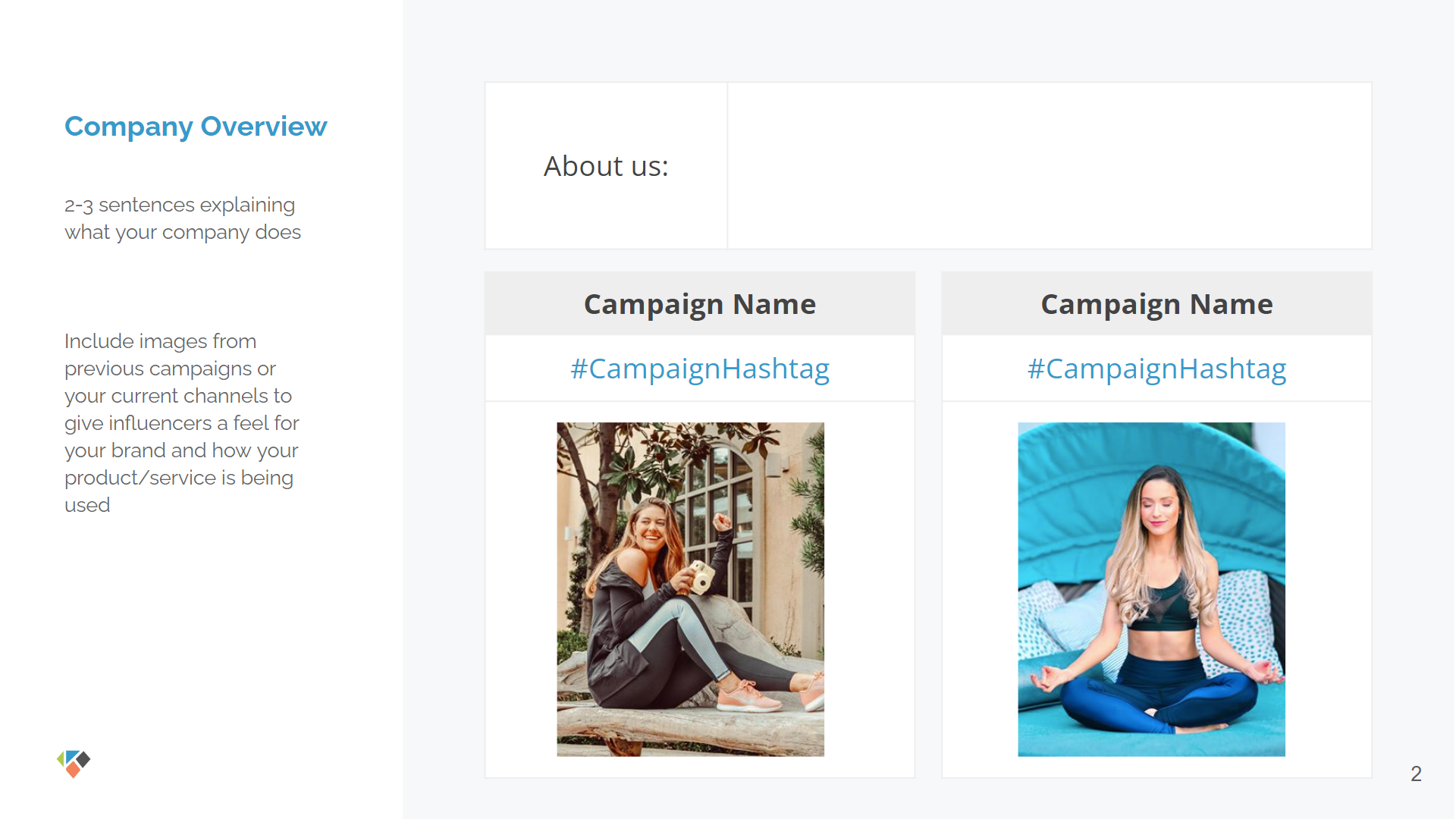Select the left Campaign Name header
This screenshot has height=819, width=1456.
point(700,304)
